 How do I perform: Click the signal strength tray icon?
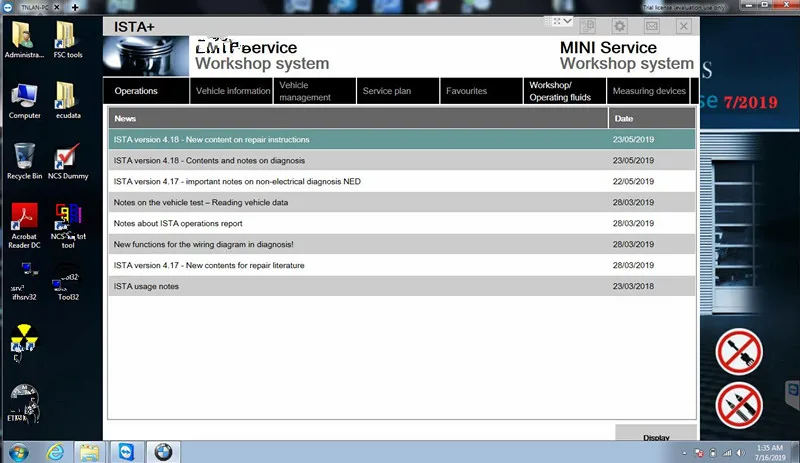pyautogui.click(x=727, y=453)
